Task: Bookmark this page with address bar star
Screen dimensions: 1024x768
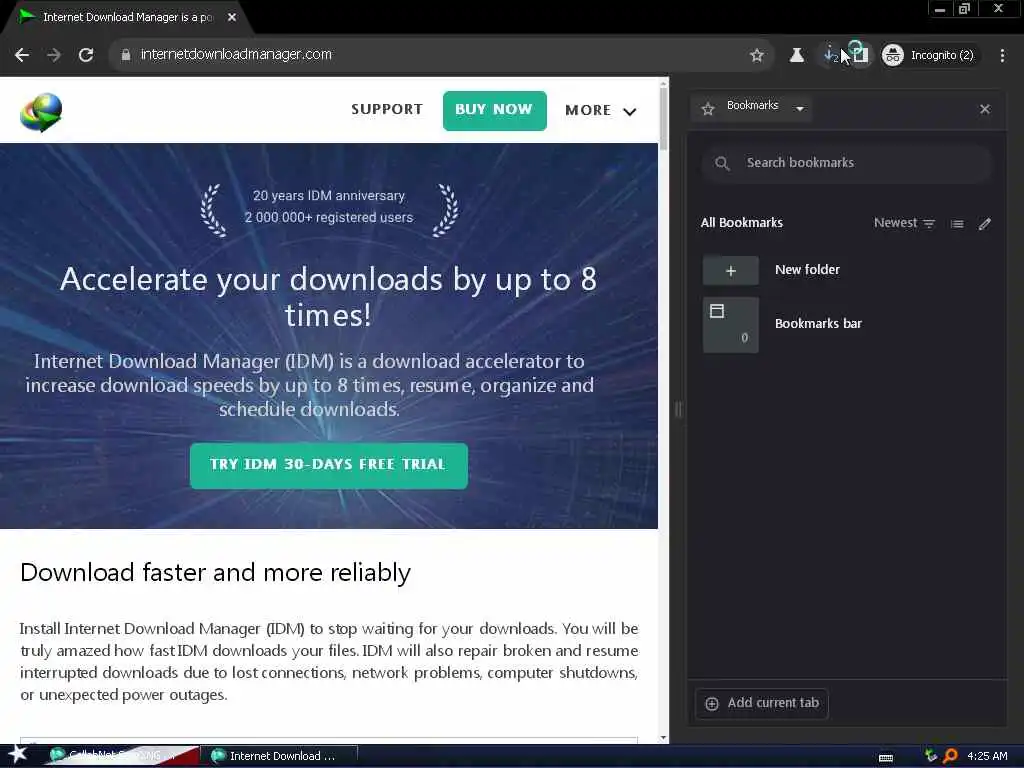Action: 757,56
